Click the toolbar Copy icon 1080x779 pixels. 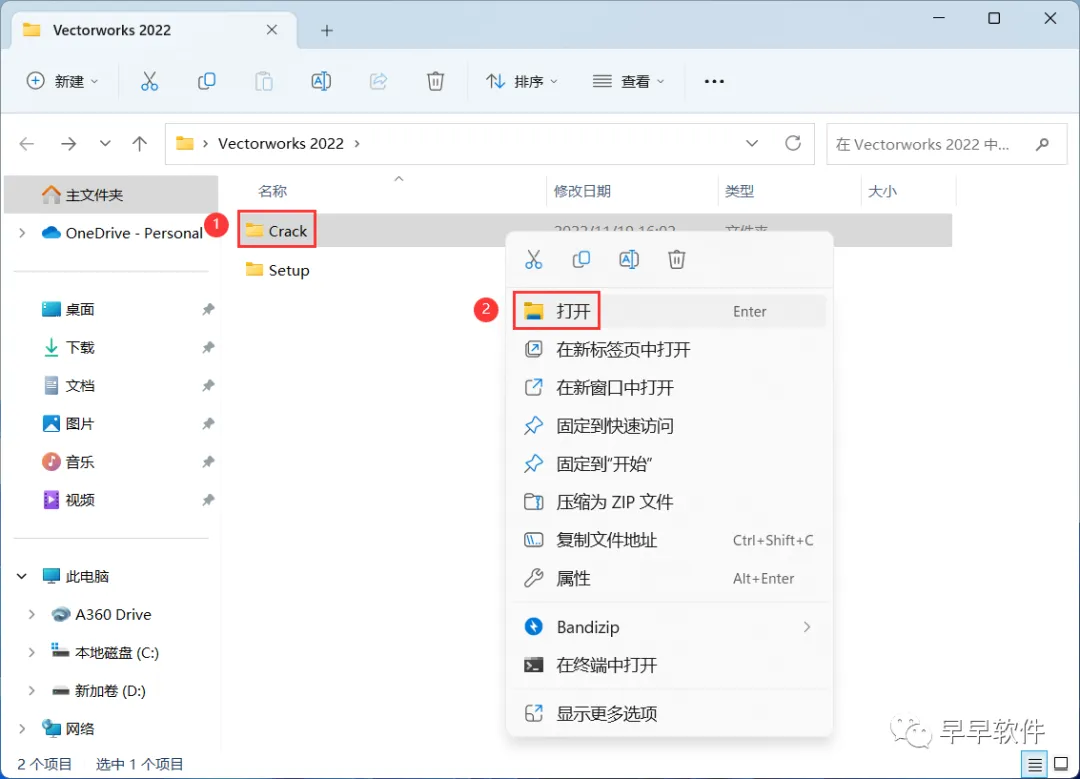(x=207, y=81)
